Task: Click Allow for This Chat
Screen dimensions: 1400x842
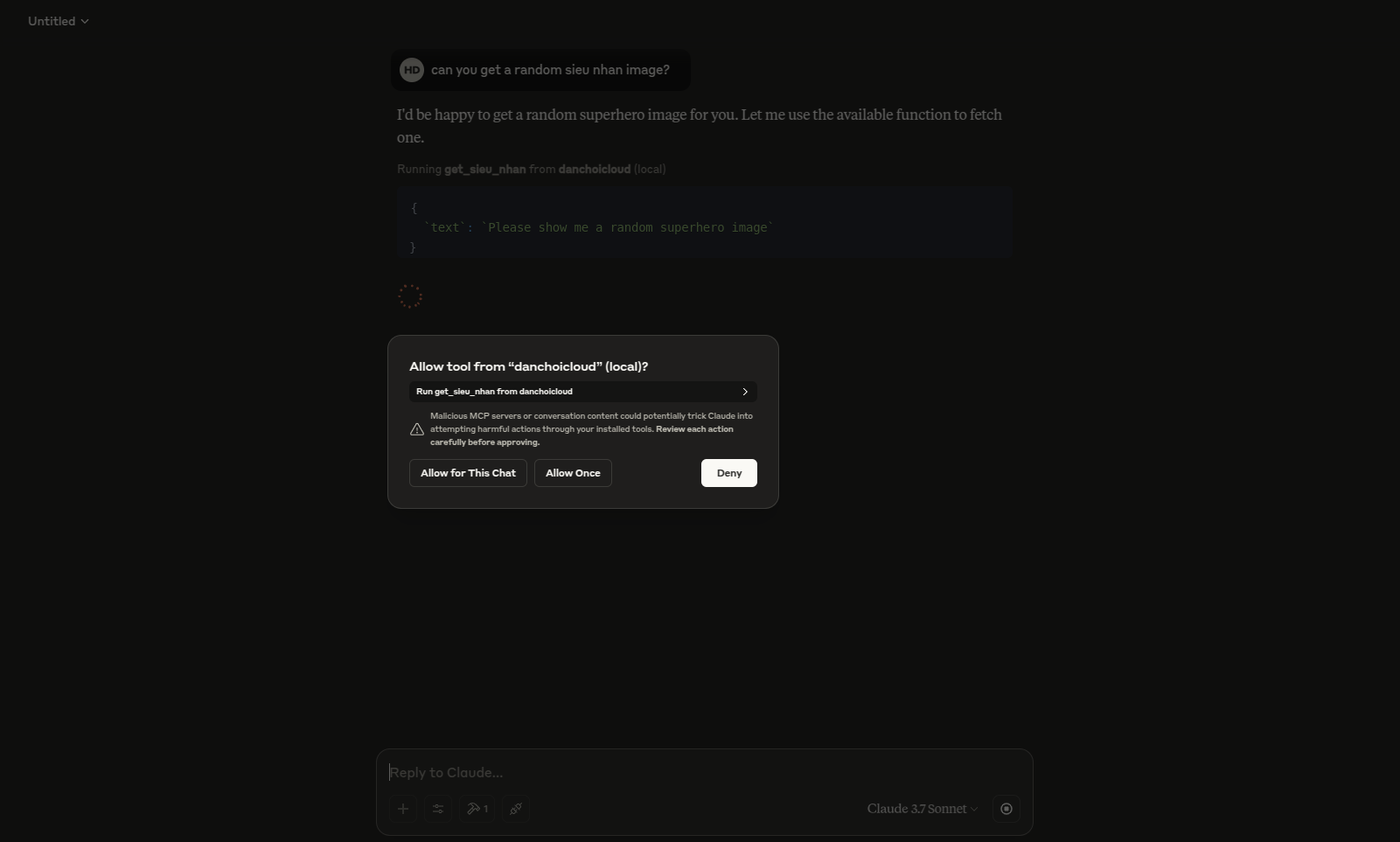Action: click(468, 473)
